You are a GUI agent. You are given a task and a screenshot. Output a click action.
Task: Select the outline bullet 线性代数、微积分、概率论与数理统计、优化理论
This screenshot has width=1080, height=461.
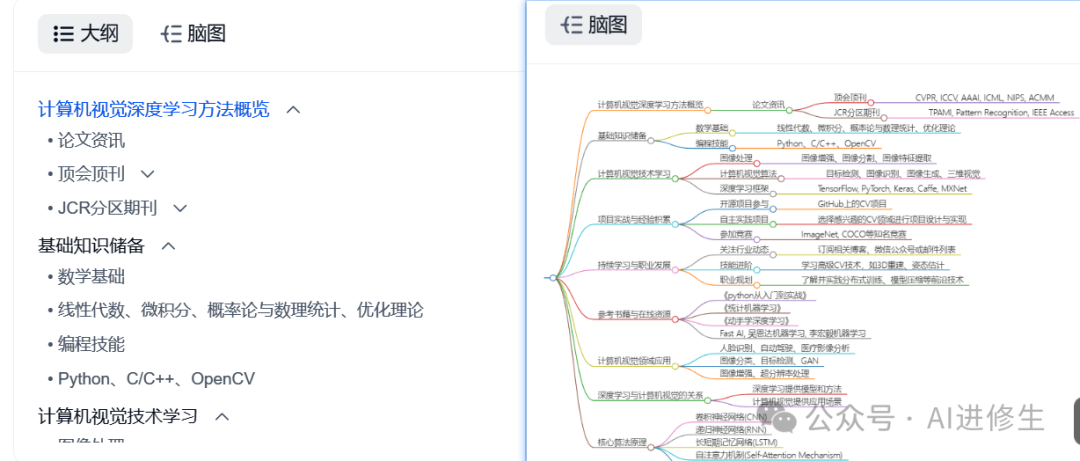tap(240, 310)
